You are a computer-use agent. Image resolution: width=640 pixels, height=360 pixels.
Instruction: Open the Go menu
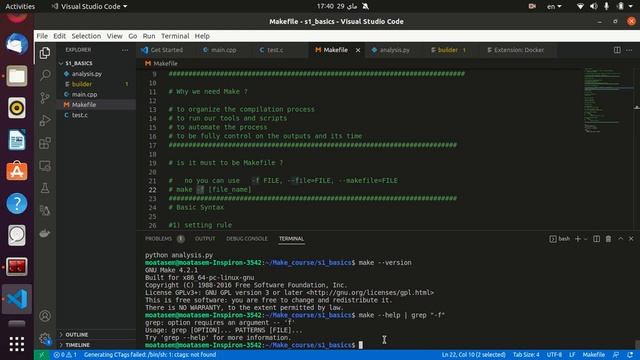click(x=133, y=36)
